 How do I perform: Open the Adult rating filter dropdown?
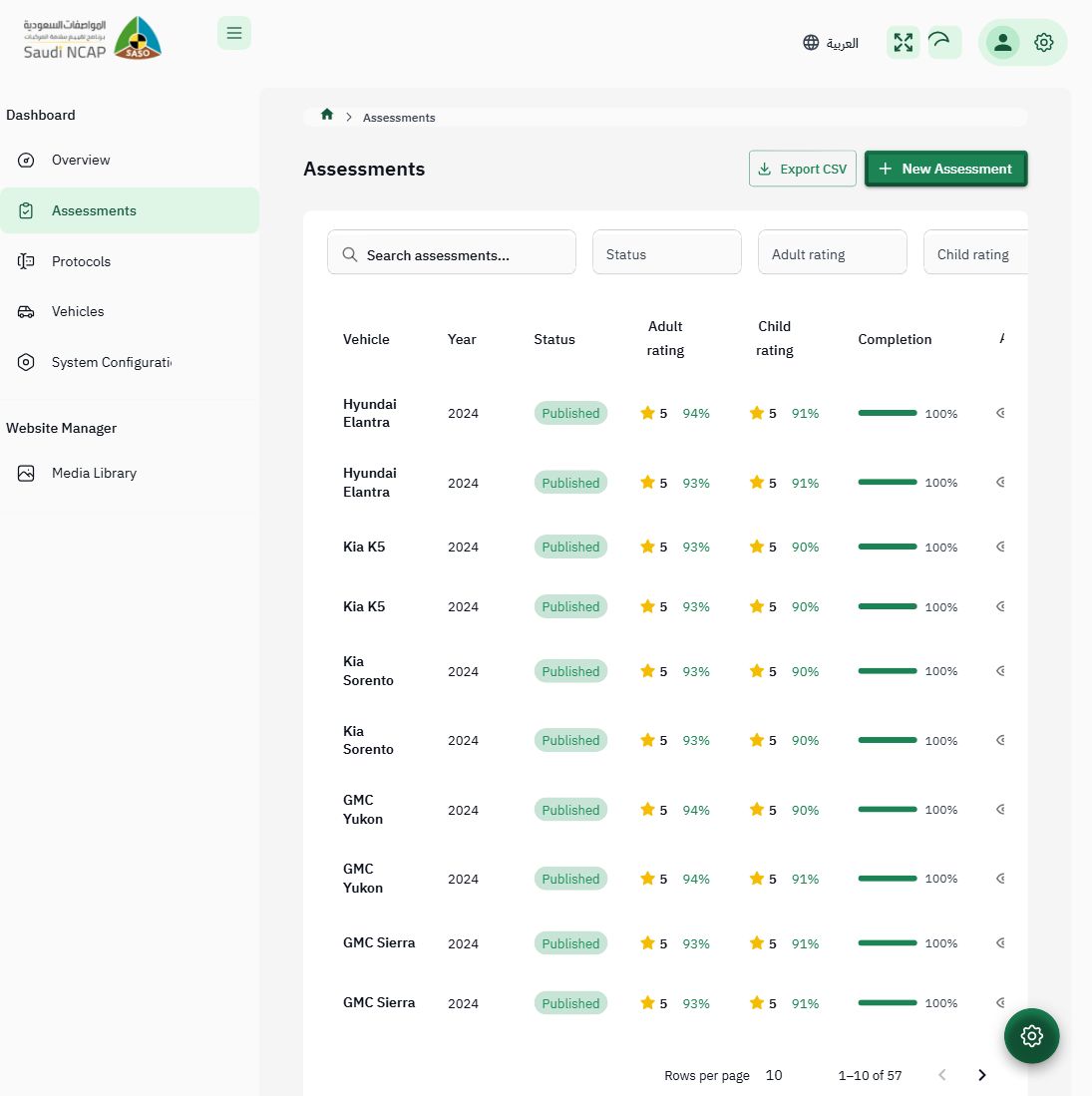[x=832, y=252]
